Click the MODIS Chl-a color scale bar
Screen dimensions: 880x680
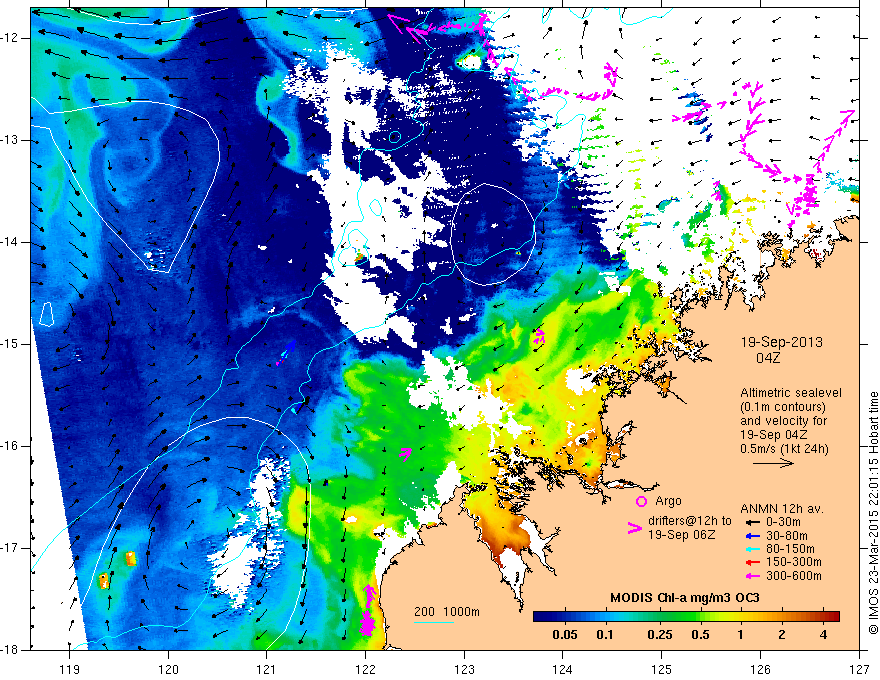tap(686, 616)
